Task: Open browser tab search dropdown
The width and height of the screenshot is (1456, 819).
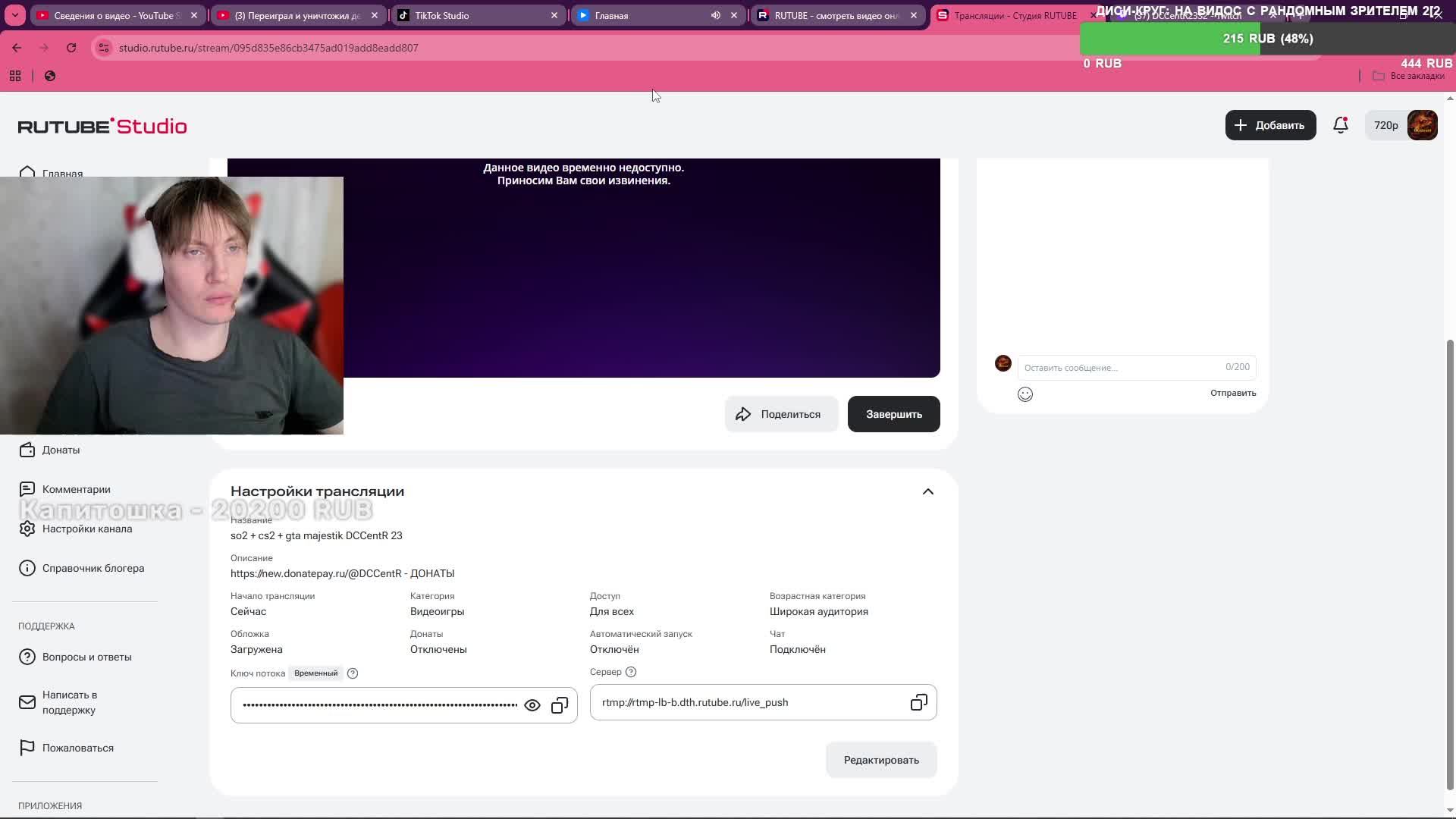Action: [x=14, y=15]
